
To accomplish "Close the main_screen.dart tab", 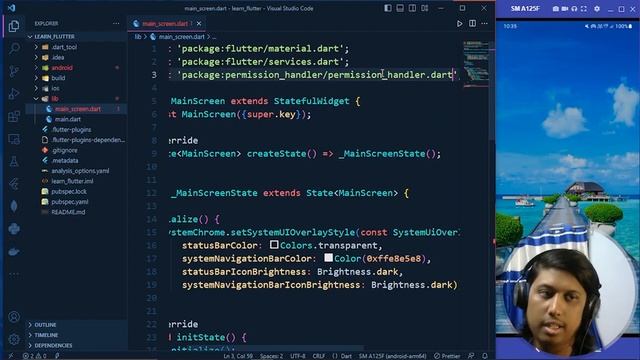I will [x=199, y=24].
